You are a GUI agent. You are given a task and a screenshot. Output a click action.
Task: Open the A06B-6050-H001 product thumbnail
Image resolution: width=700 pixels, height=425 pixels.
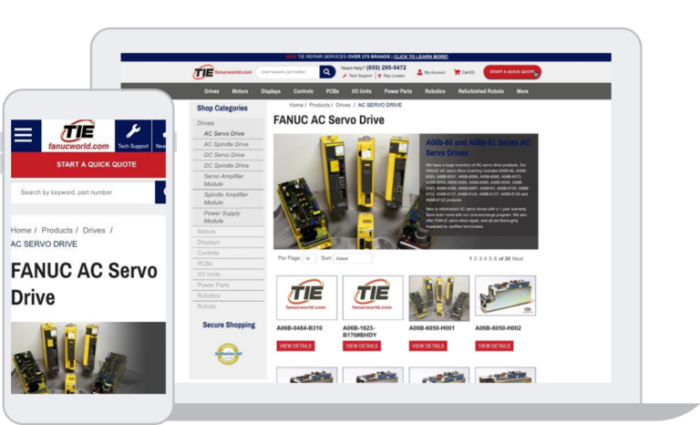pyautogui.click(x=439, y=298)
